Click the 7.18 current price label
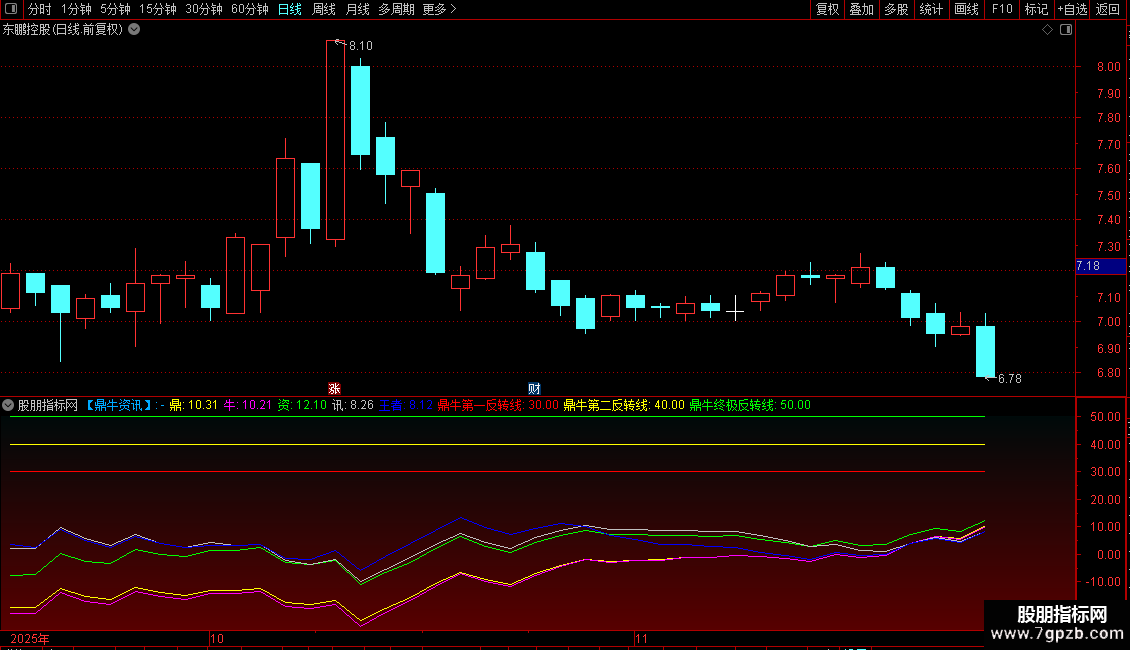1130x650 pixels. (x=1088, y=266)
